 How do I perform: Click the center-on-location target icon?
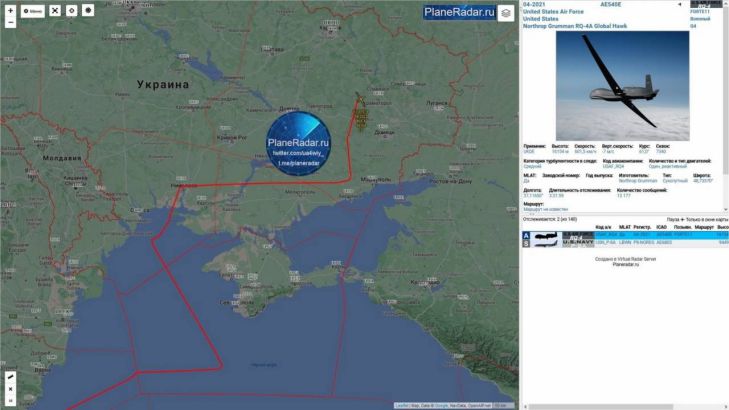point(71,11)
